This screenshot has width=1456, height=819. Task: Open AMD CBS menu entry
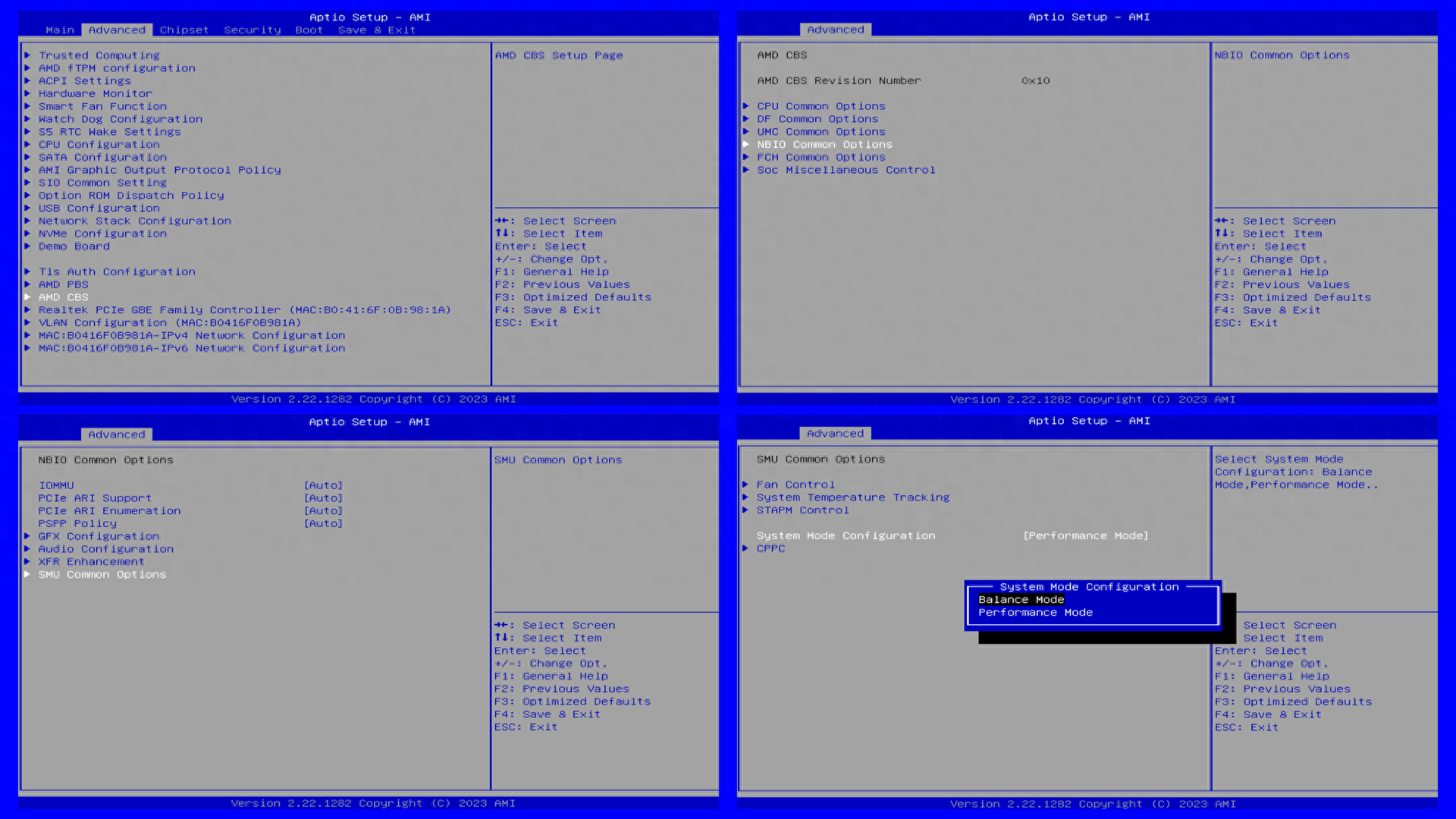click(x=64, y=297)
